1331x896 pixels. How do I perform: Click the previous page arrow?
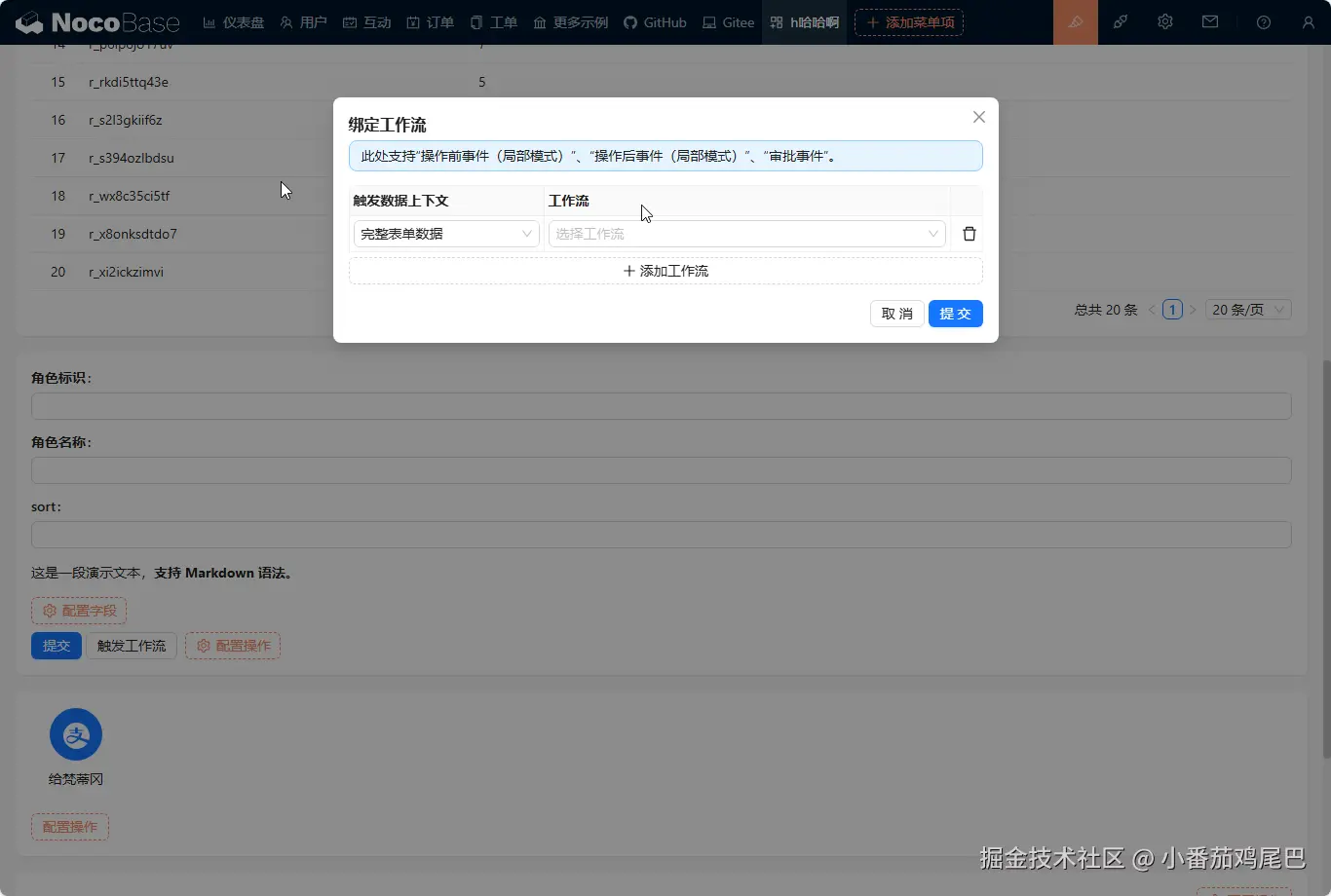(x=1152, y=310)
